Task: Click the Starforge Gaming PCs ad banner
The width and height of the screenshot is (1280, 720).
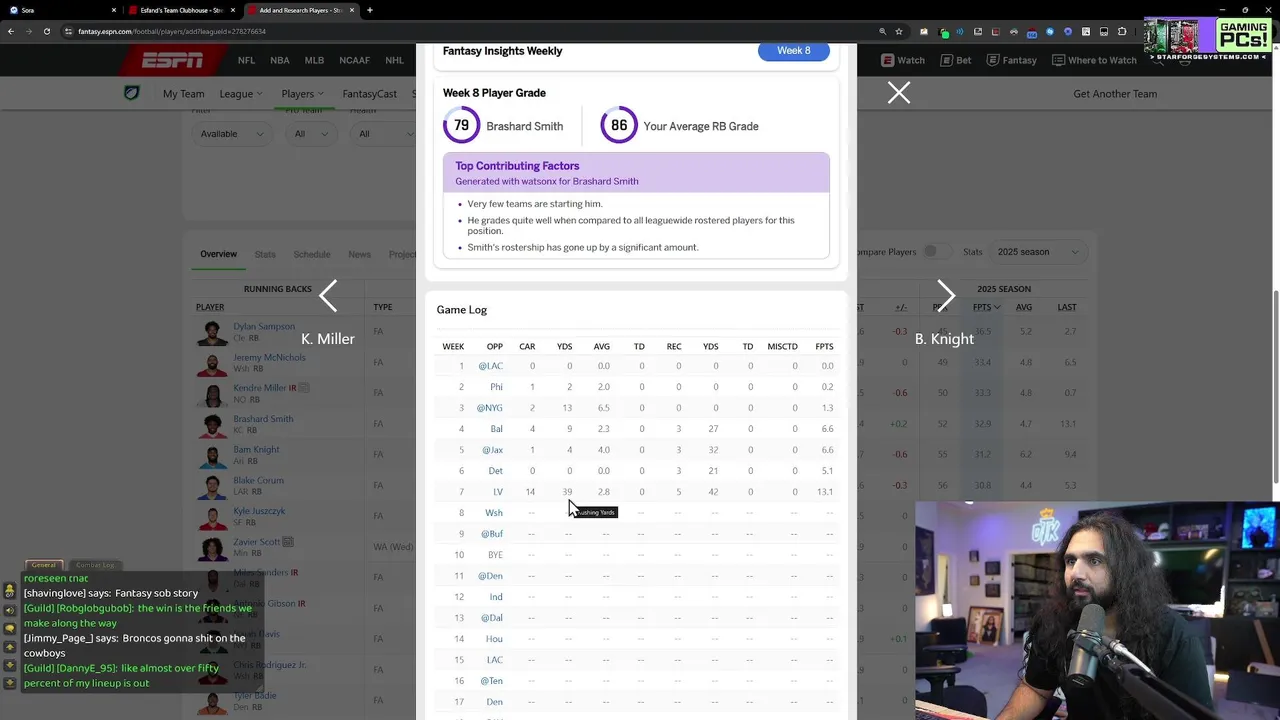Action: 1208,39
